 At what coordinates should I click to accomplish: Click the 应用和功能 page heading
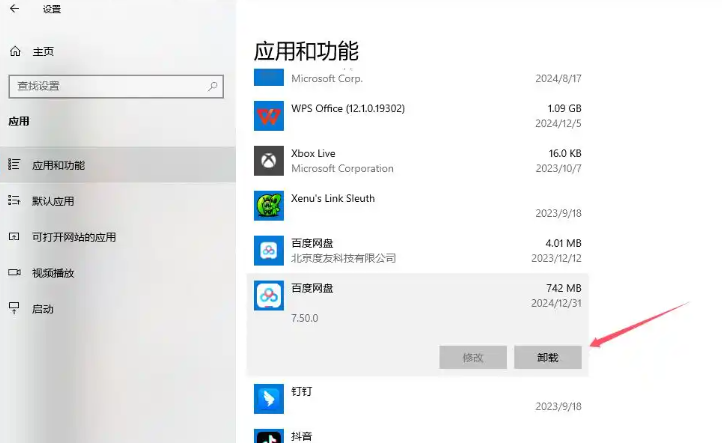(306, 51)
